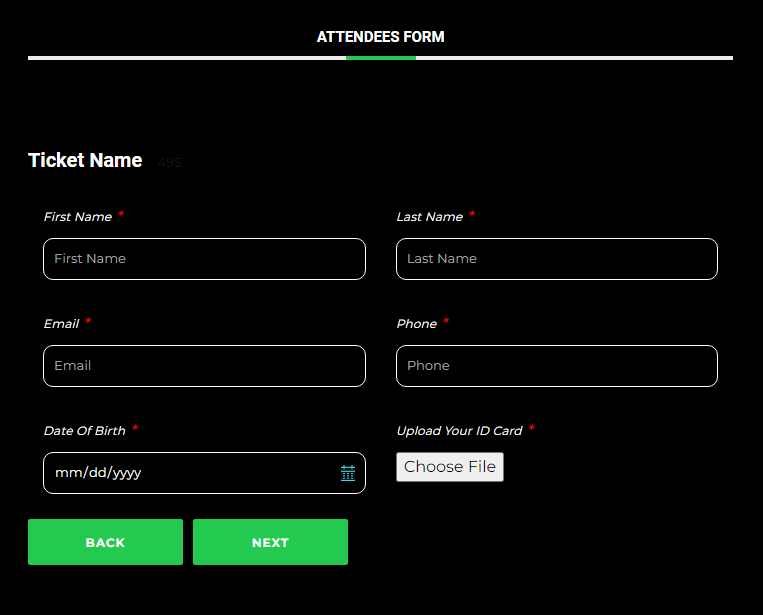Click the Attendees Form step title
The width and height of the screenshot is (763, 615).
[381, 37]
